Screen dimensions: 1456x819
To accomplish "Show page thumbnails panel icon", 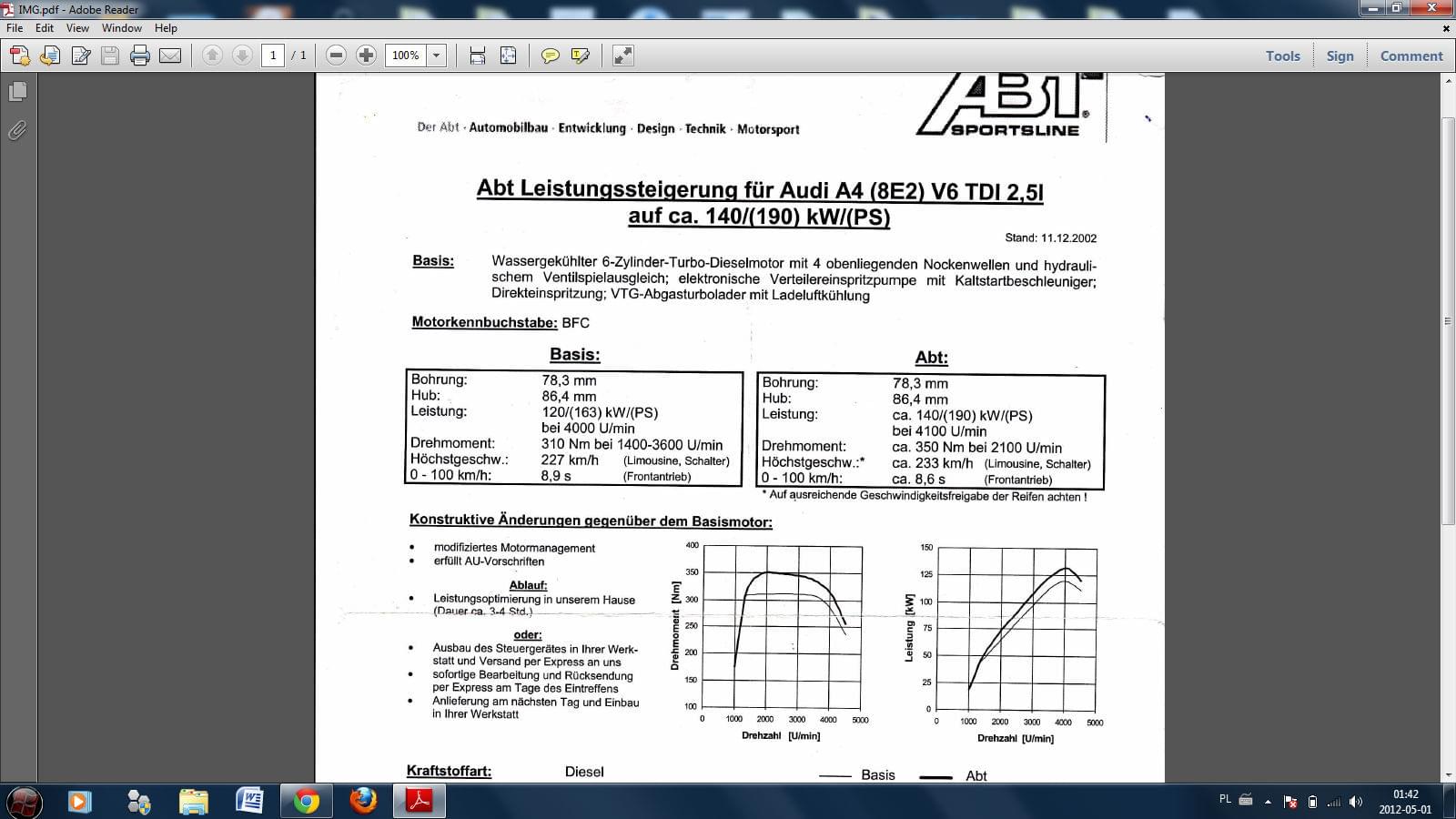I will 17,91.
